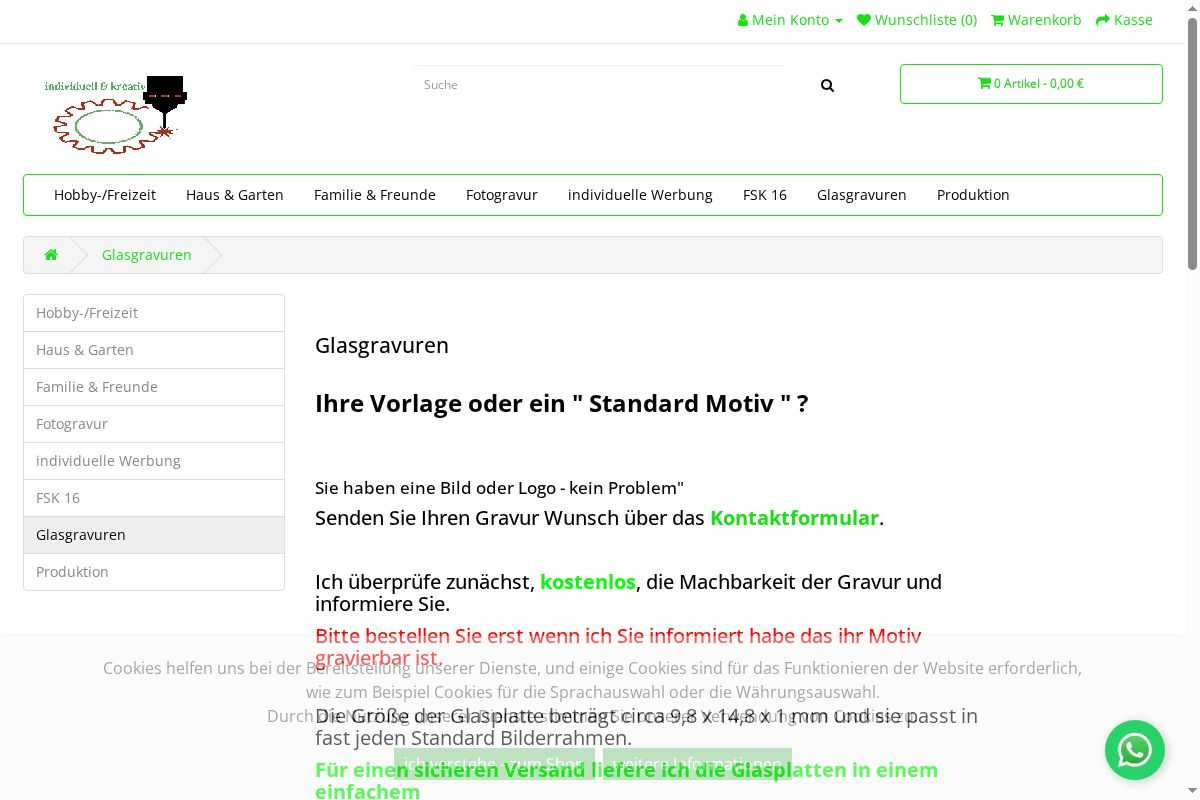The height and width of the screenshot is (800, 1200).
Task: Open the Wunschliste heart link
Action: [x=917, y=20]
